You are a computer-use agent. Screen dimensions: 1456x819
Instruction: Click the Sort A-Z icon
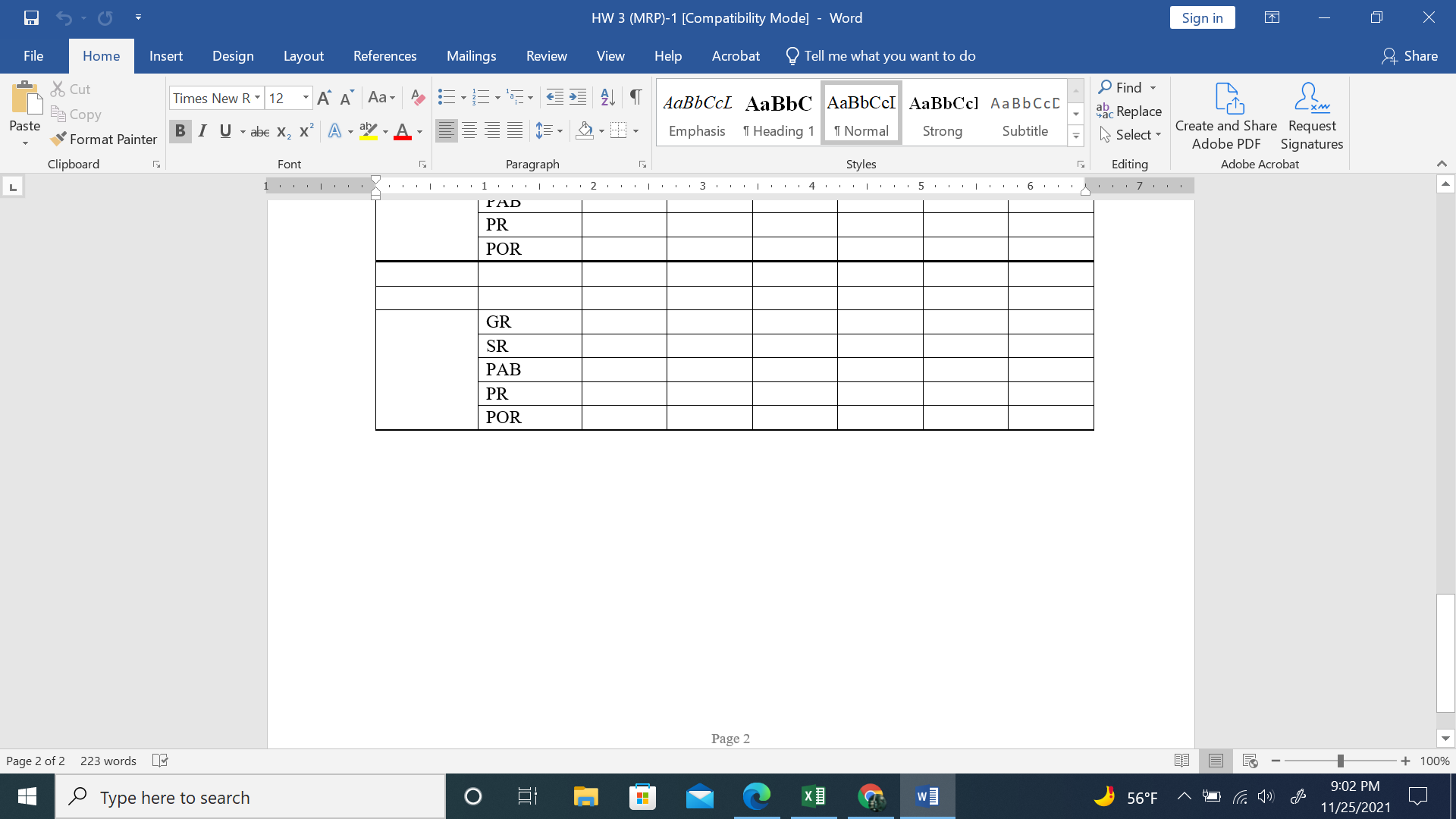[x=607, y=97]
